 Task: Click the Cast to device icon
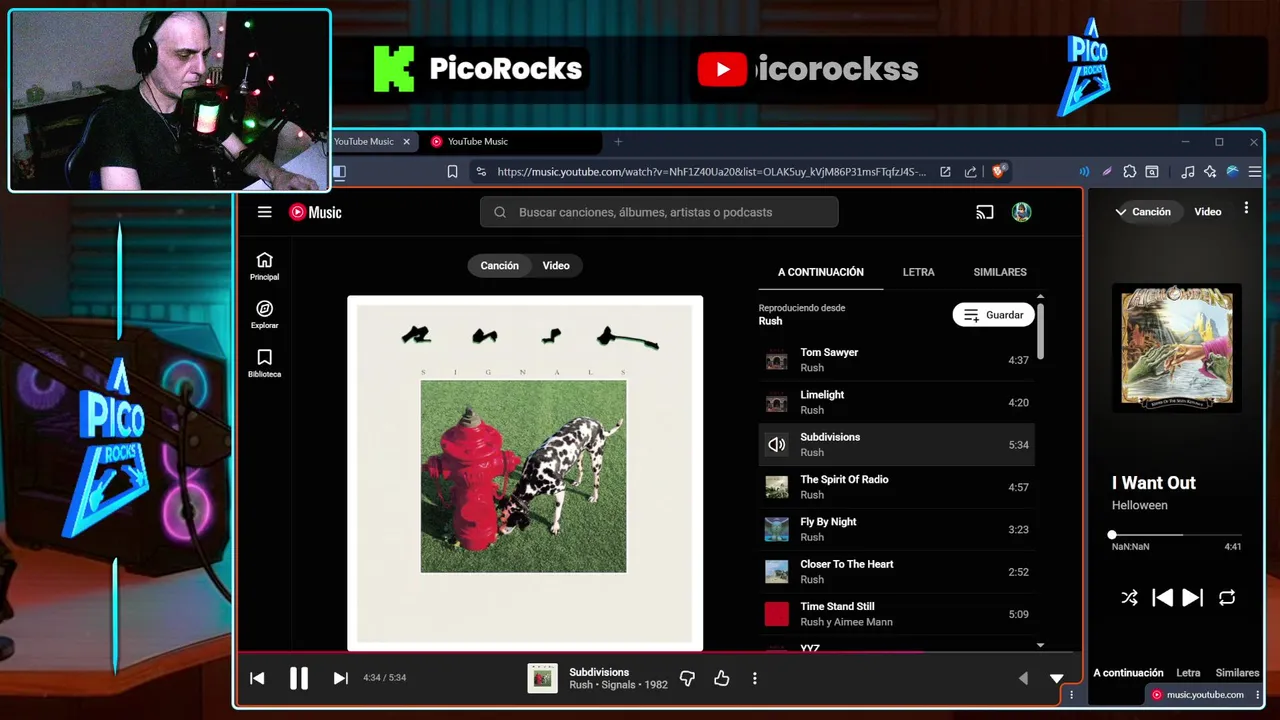[985, 212]
